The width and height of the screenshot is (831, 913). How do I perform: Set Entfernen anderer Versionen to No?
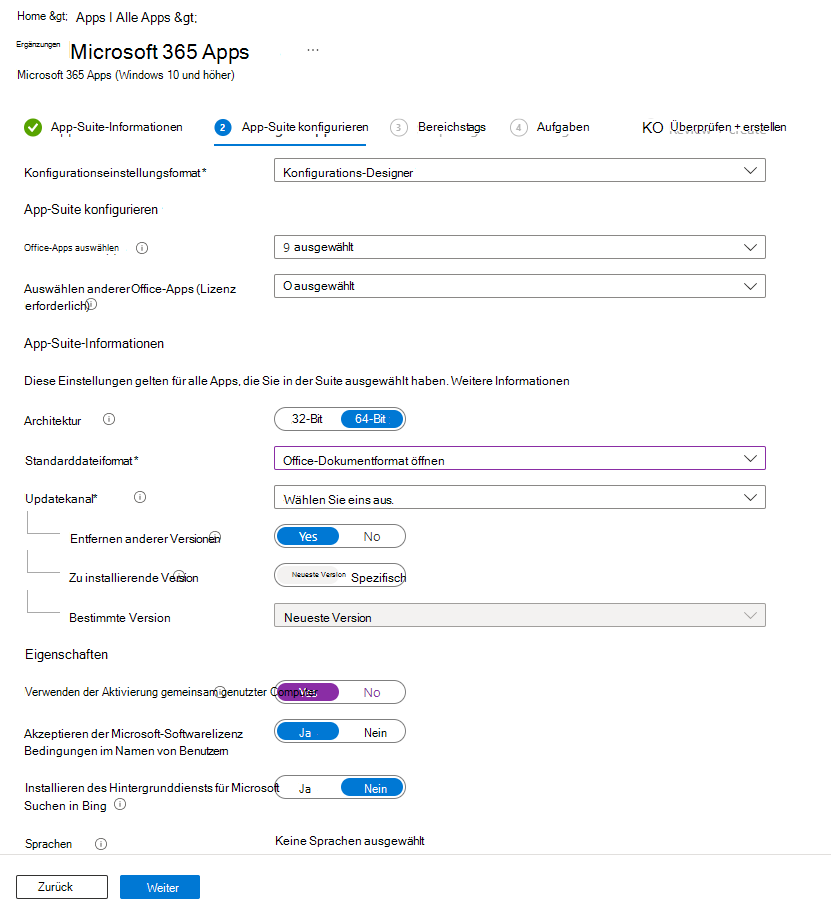(372, 537)
